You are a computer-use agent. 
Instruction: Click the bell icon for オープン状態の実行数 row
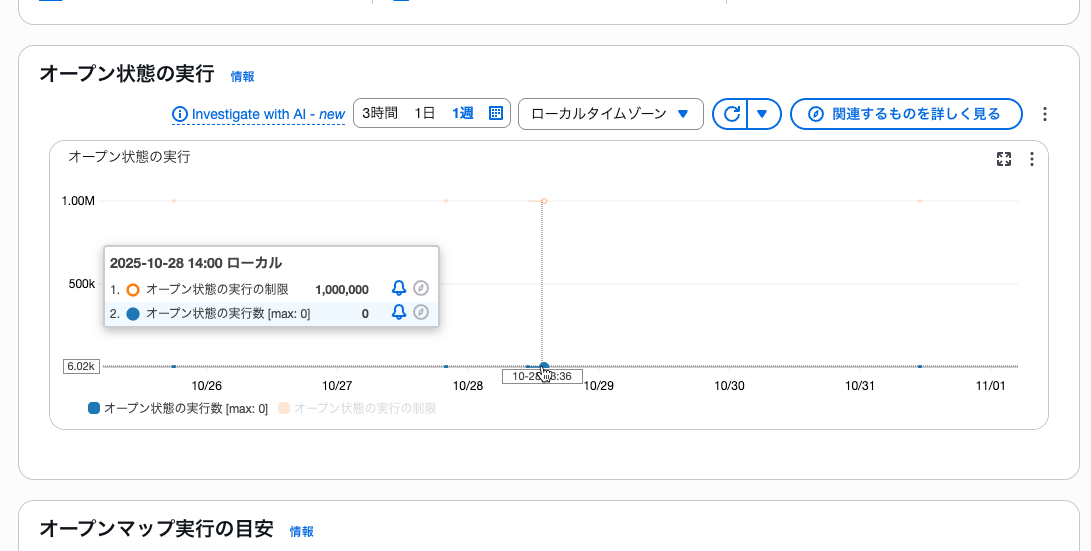point(398,313)
